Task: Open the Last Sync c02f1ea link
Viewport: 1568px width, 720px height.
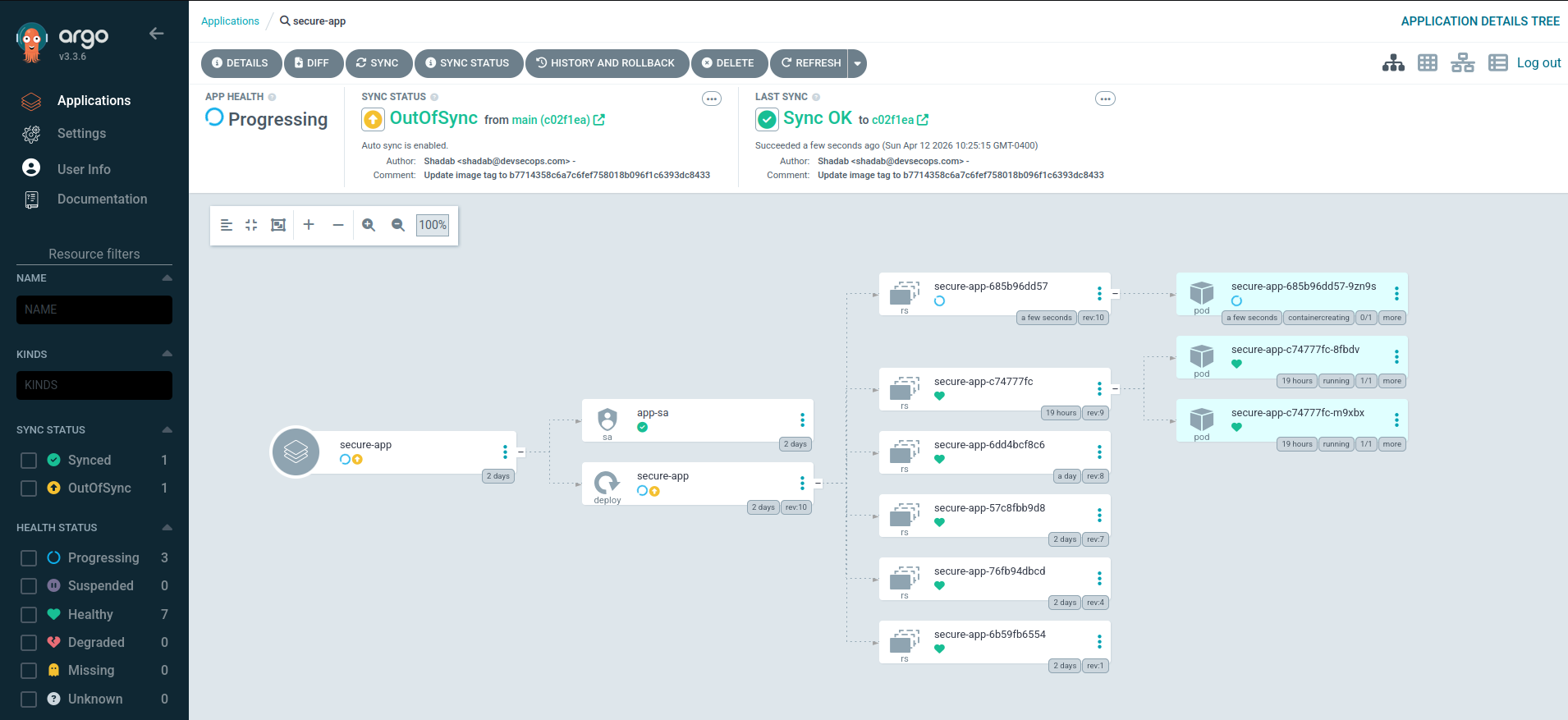Action: click(892, 120)
